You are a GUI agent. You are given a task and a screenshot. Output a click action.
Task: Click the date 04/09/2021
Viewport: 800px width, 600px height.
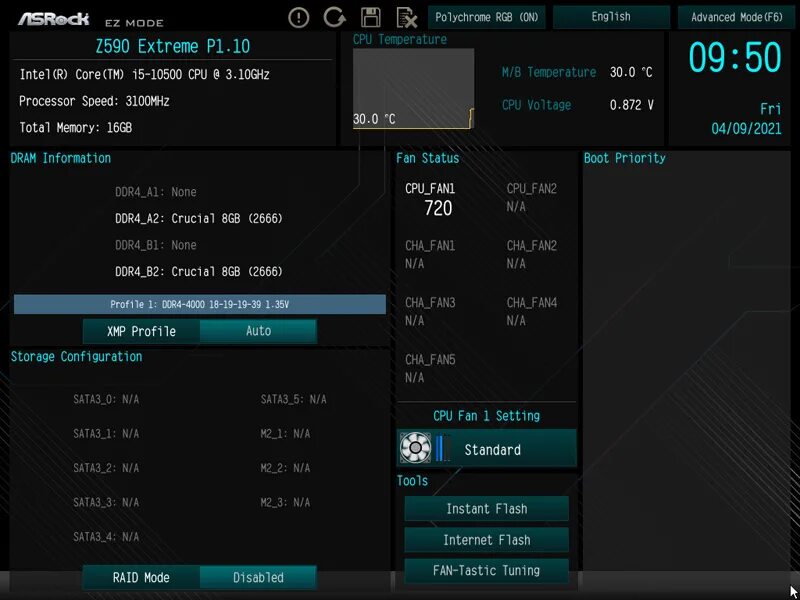pyautogui.click(x=746, y=129)
